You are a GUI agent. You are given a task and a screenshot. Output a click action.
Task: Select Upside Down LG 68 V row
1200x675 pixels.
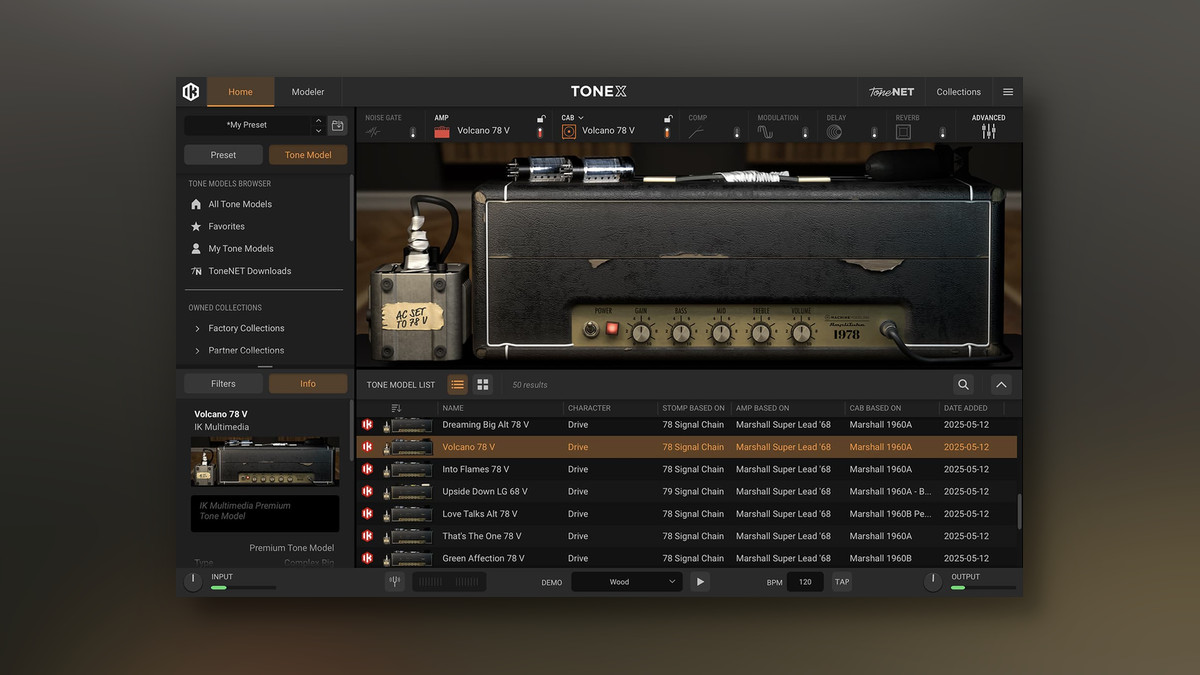click(x=686, y=491)
